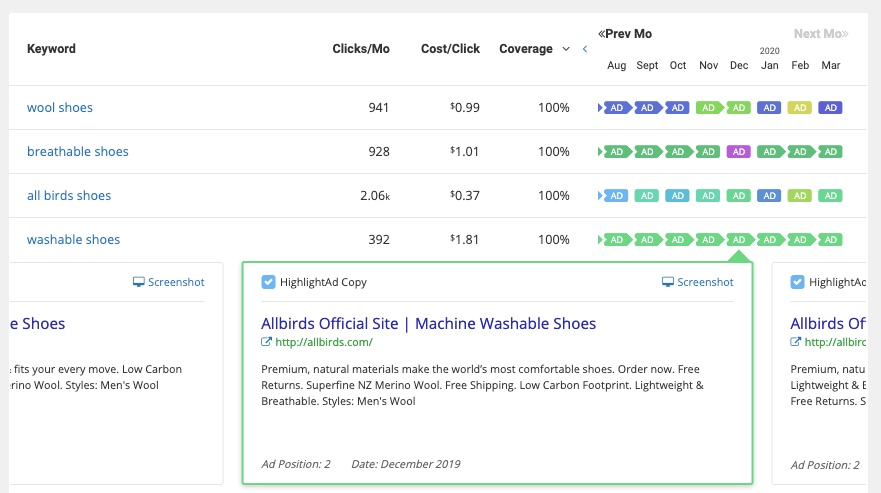Open the all birds shoes keyword link

pyautogui.click(x=69, y=195)
